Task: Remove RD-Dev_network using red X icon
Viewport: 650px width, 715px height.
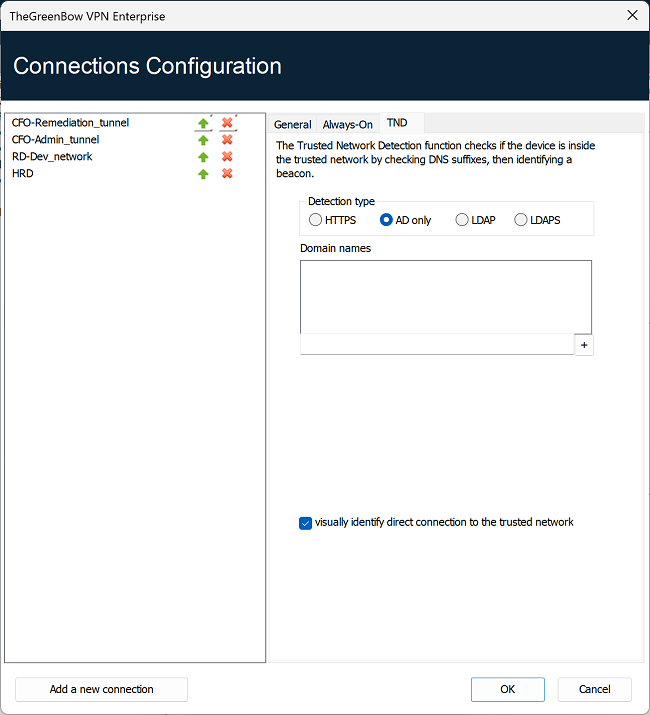Action: click(x=227, y=156)
